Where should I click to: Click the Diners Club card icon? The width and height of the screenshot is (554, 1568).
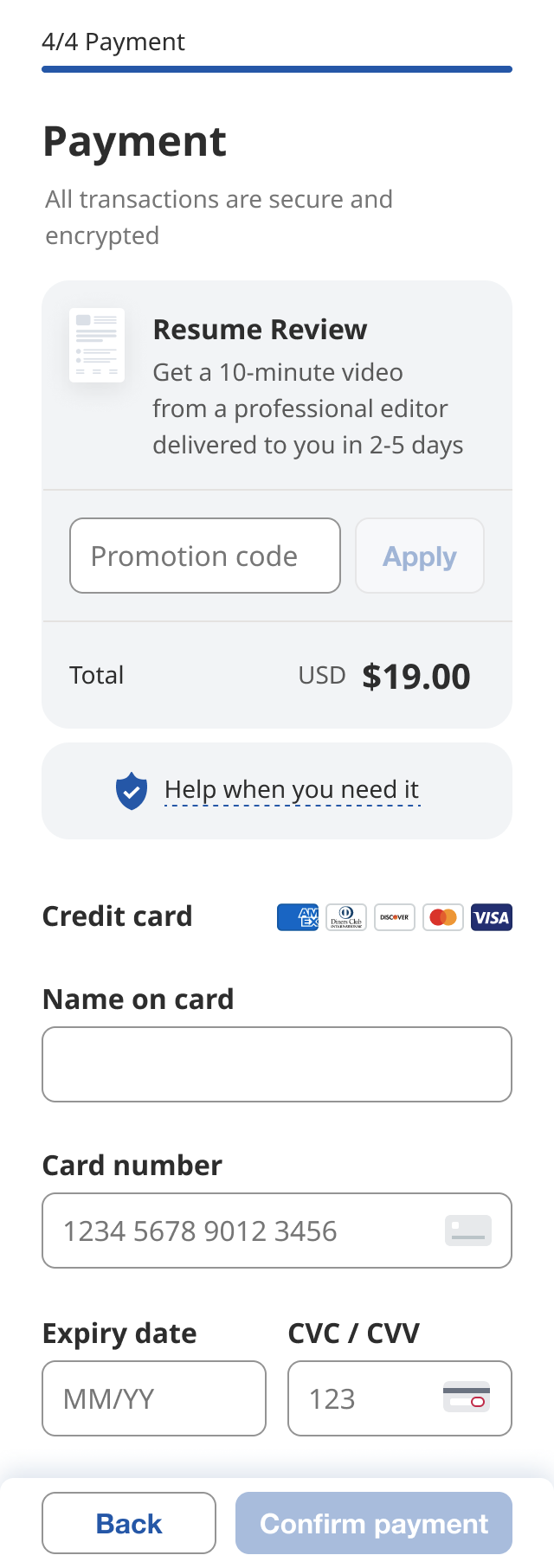pyautogui.click(x=346, y=917)
